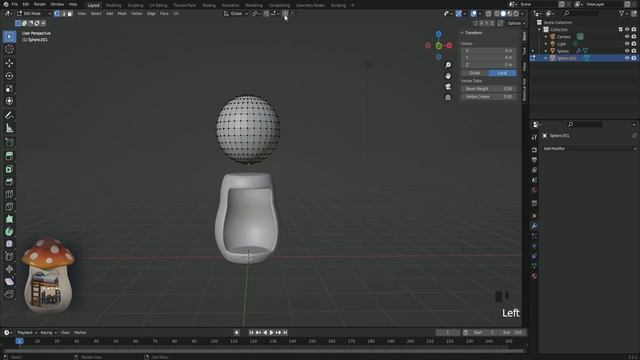Open the Mesh menu in viewport header
This screenshot has height=360, width=640.
(x=122, y=13)
